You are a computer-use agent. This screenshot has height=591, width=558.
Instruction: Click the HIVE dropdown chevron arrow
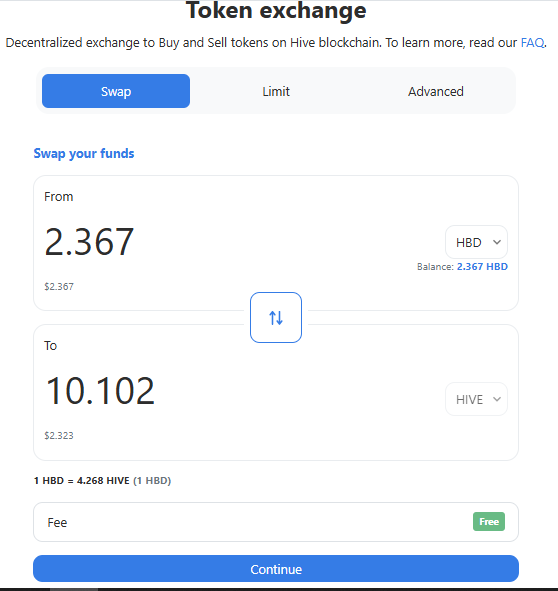click(x=497, y=399)
